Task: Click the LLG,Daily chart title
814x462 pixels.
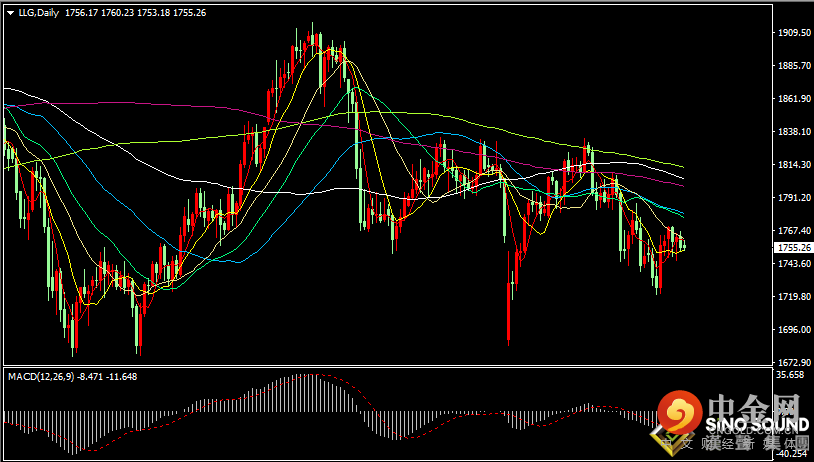Action: 39,13
